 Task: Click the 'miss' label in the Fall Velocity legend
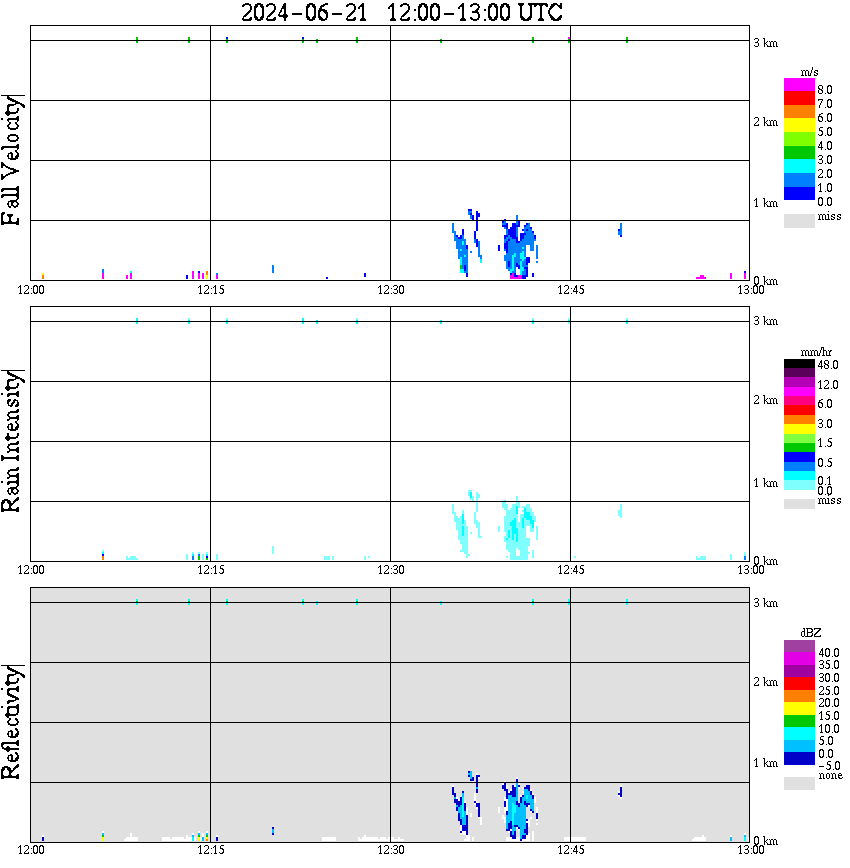(829, 216)
